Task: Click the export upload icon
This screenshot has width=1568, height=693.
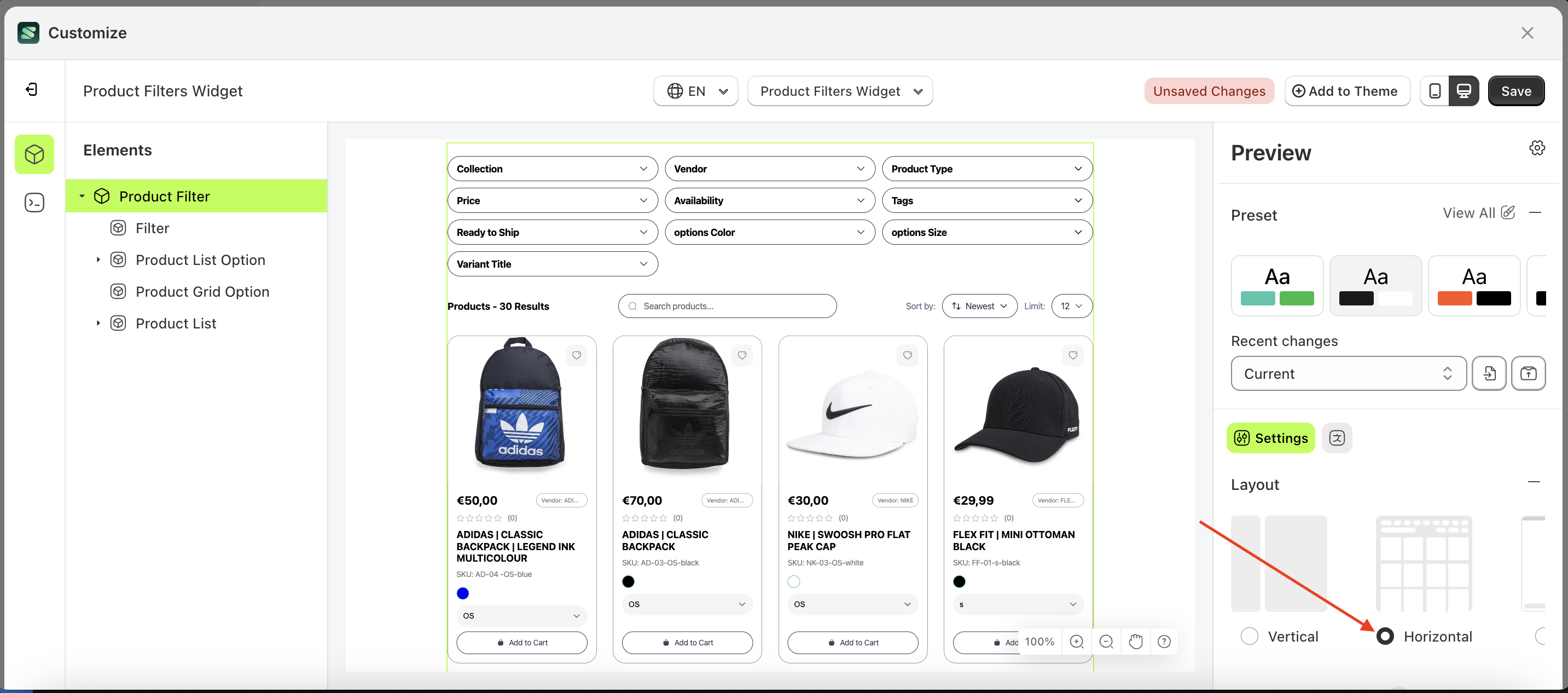Action: pyautogui.click(x=1528, y=373)
